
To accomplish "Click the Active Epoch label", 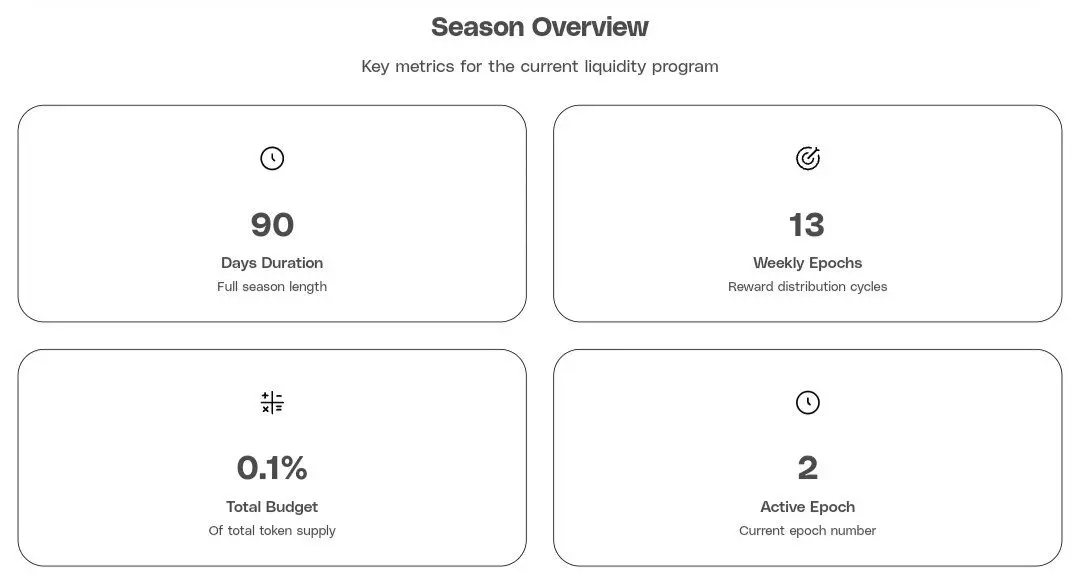I will point(807,506).
